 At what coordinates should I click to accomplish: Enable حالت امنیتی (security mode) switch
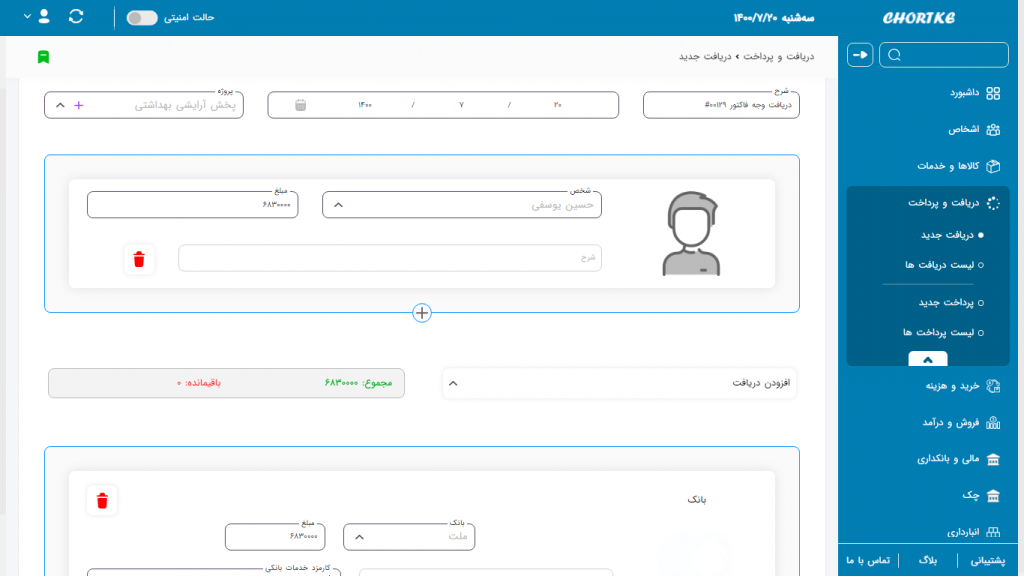tap(140, 17)
